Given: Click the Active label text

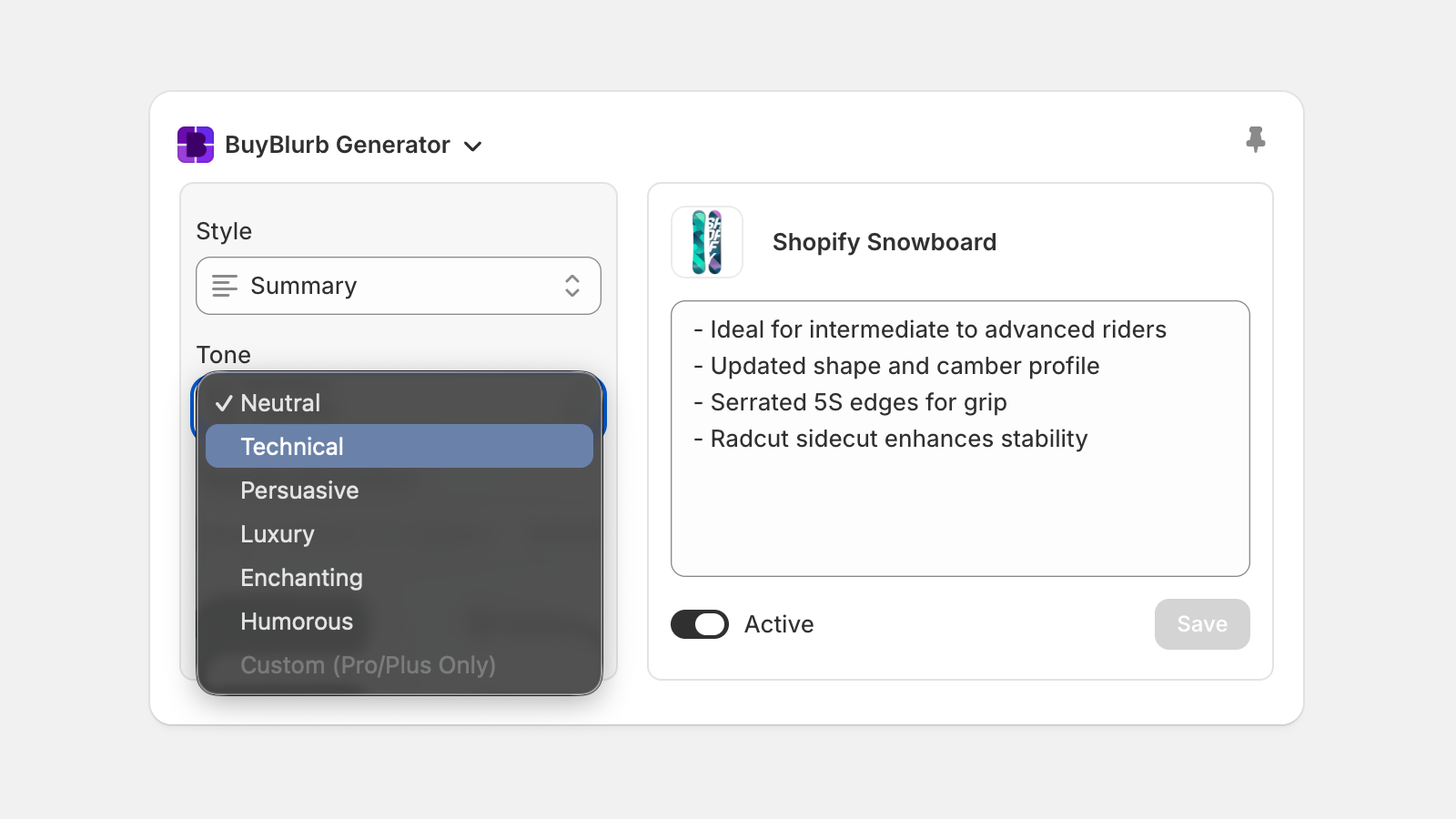Looking at the screenshot, I should tap(779, 624).
